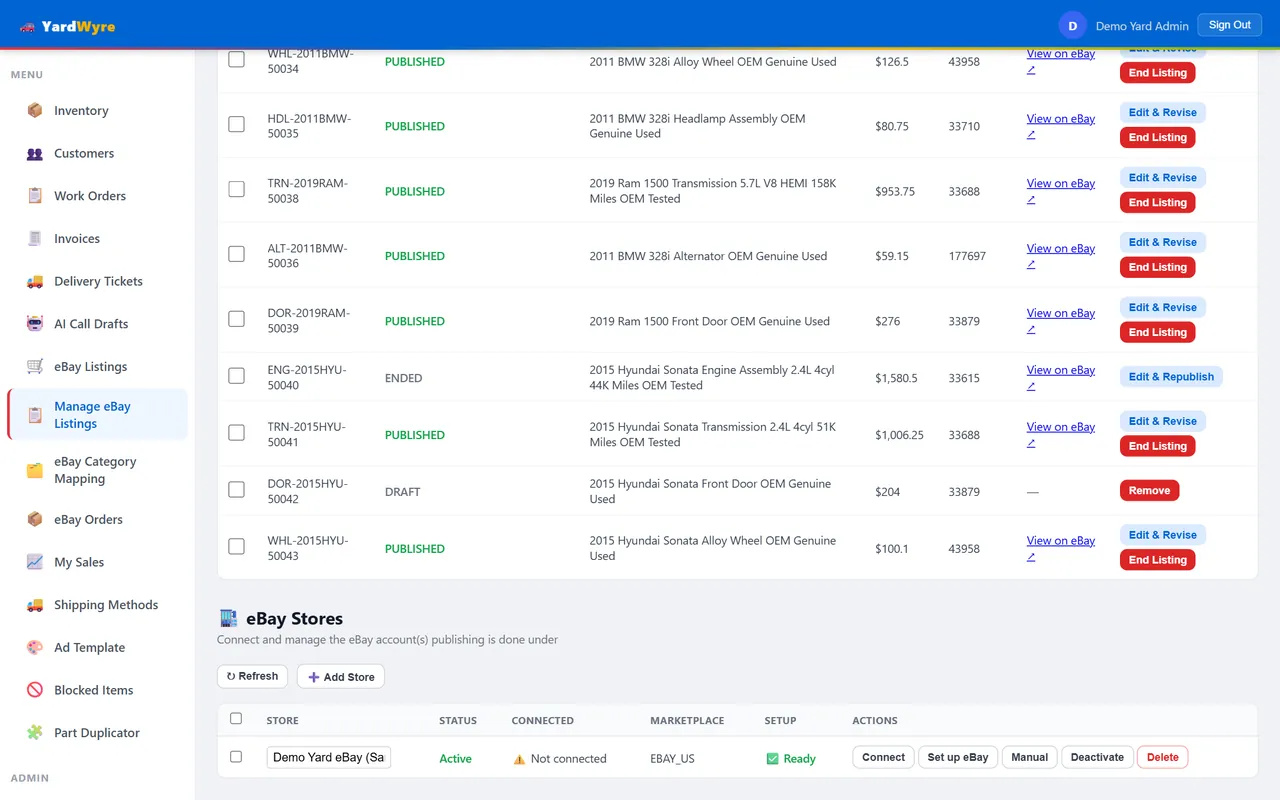
Task: Select the Demo Yard eBay store checkbox
Action: pyautogui.click(x=236, y=757)
